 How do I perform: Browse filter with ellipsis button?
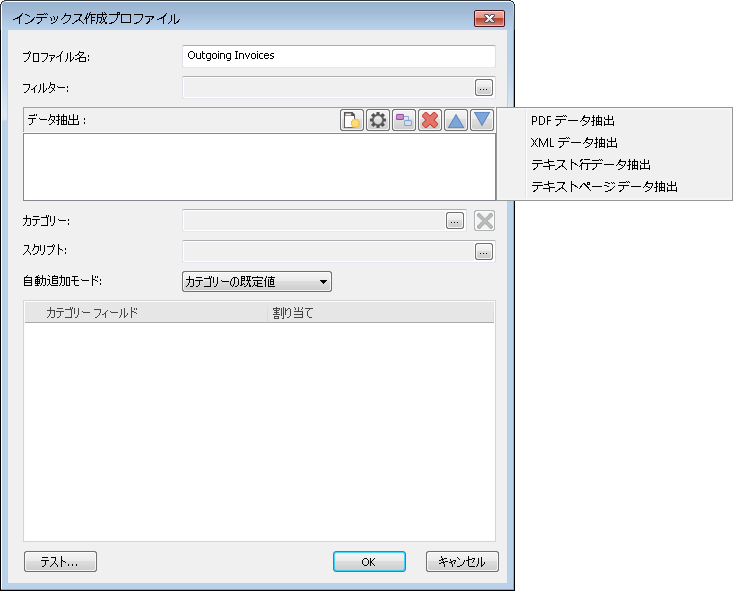(483, 88)
